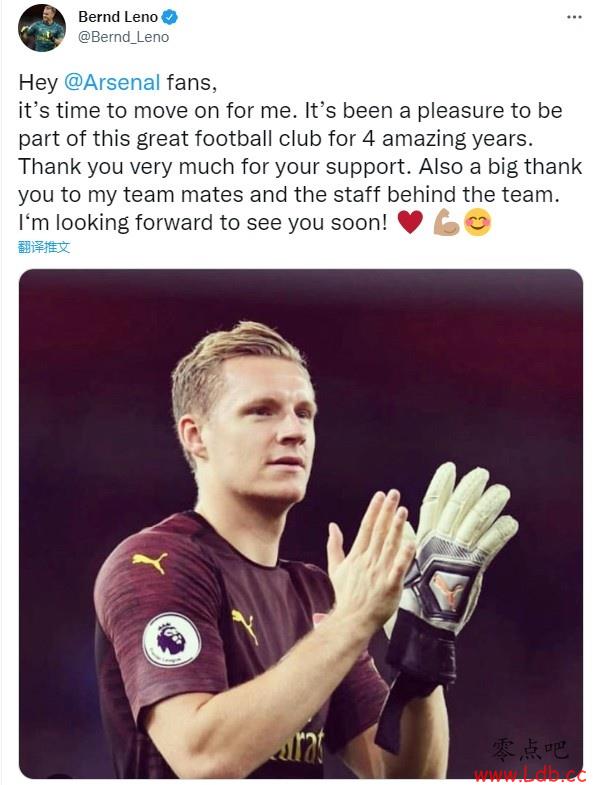Click the "Hey" word starting the tweet

[38, 83]
